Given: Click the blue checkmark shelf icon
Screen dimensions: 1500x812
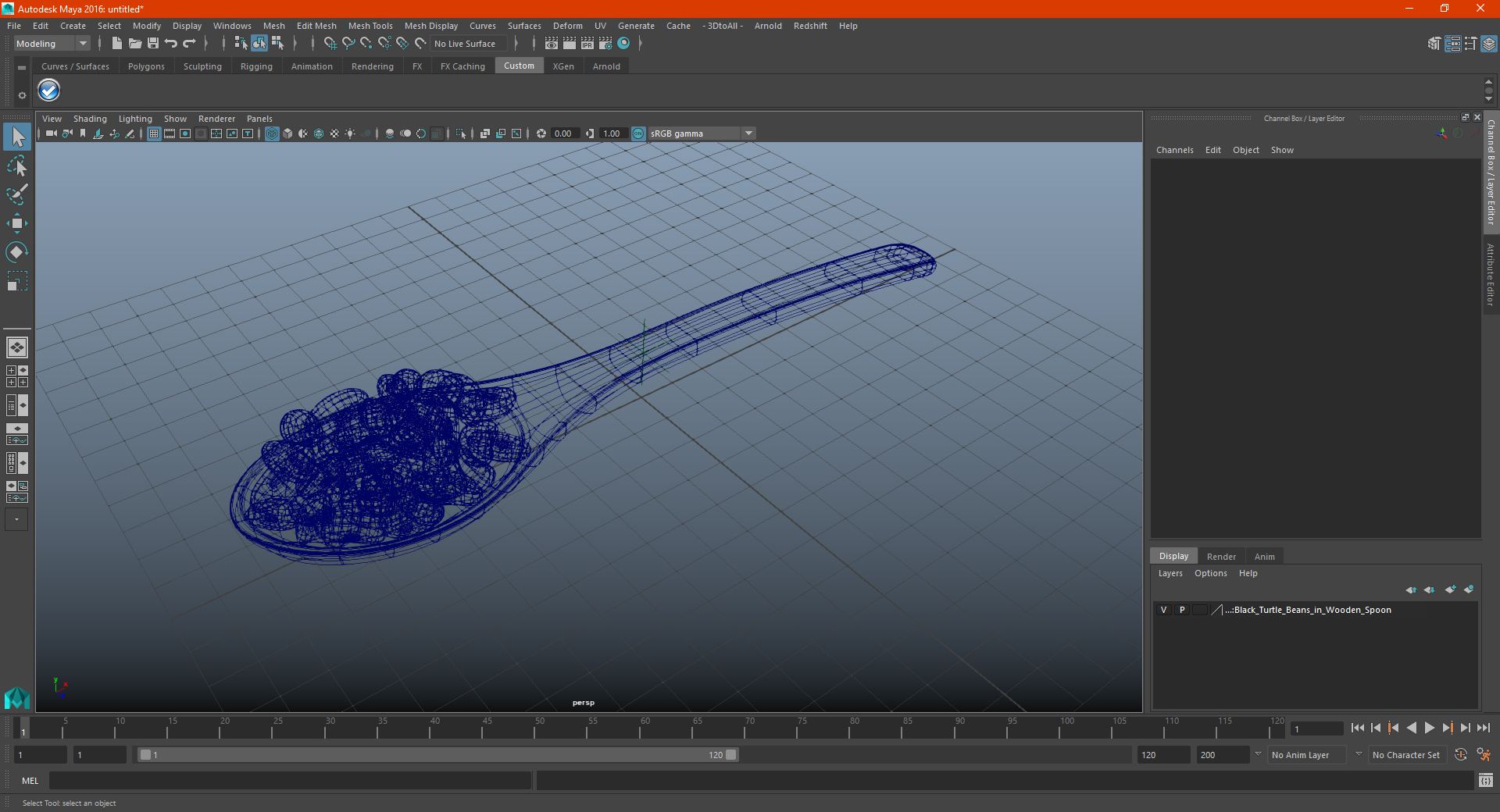Looking at the screenshot, I should [49, 91].
